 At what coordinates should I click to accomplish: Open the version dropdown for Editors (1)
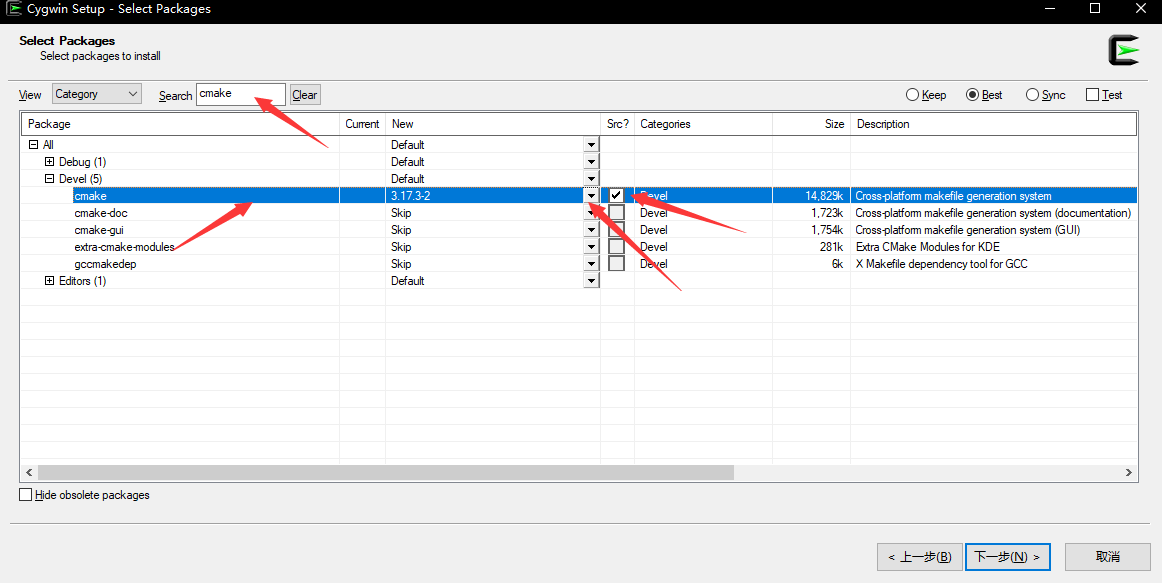coord(591,281)
